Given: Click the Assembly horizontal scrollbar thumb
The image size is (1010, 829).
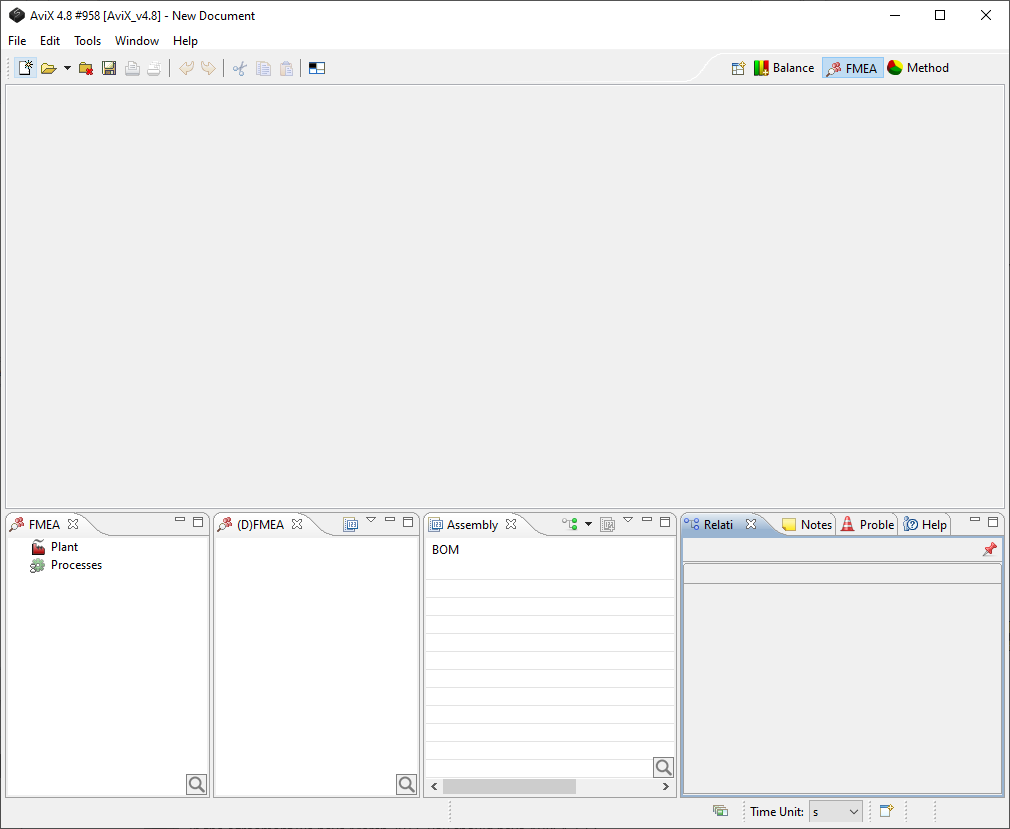Looking at the screenshot, I should pos(509,787).
